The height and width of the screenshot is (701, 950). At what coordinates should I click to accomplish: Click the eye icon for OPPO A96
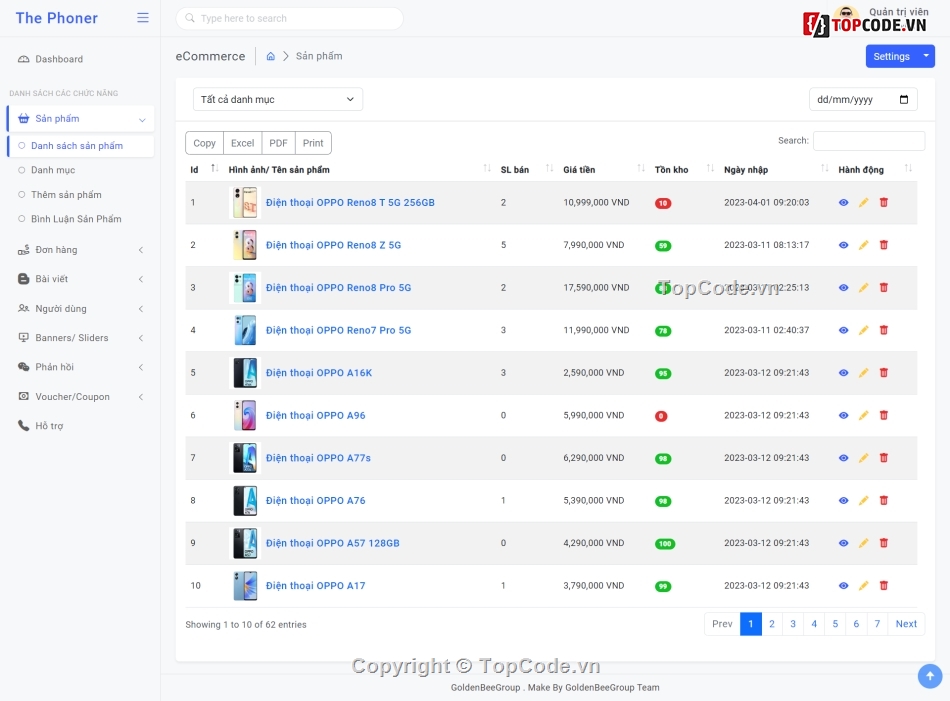tap(843, 416)
